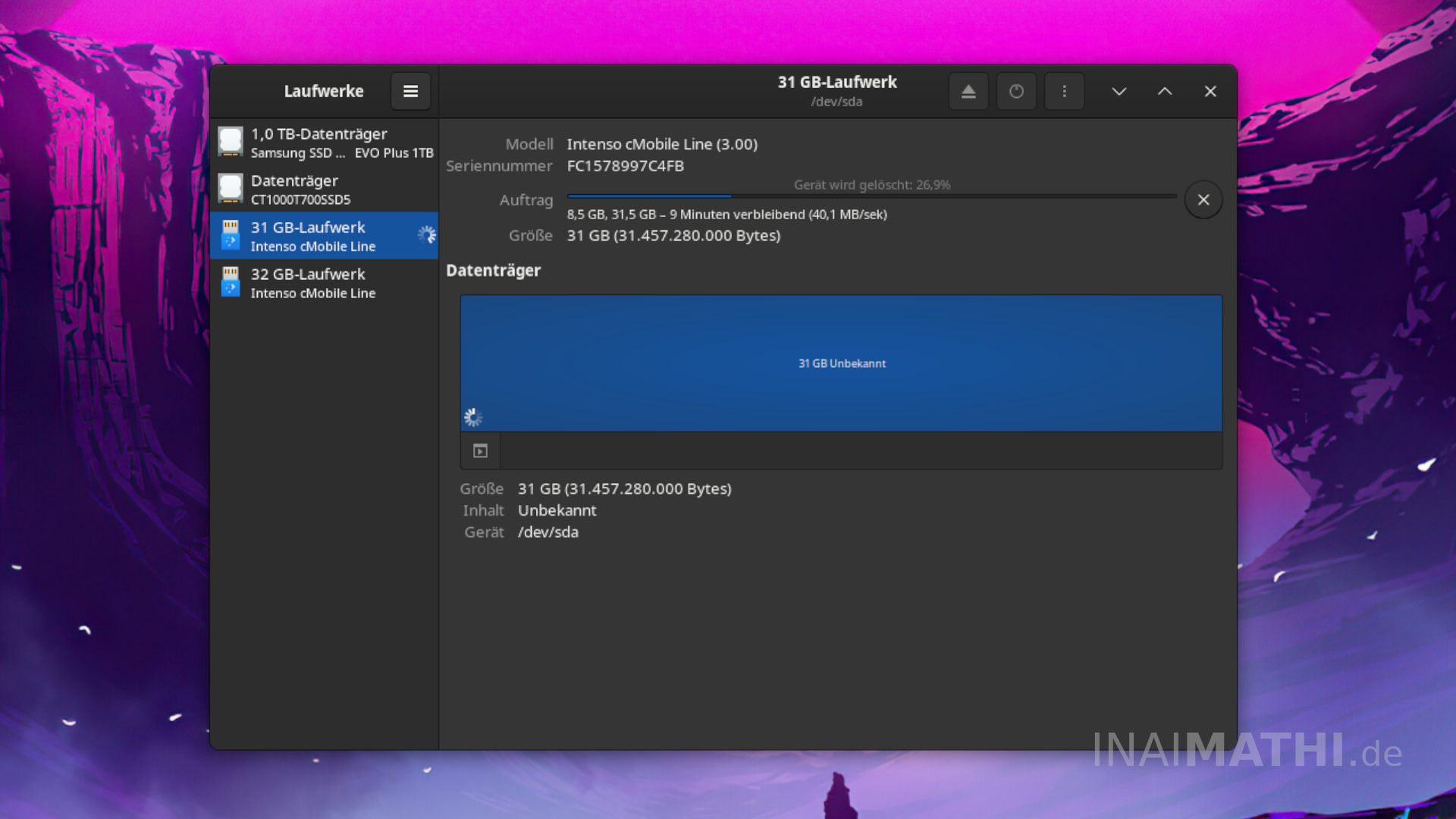This screenshot has width=1456, height=819.
Task: Click the USB icon of 32 GB-Laufwerk
Action: tap(231, 282)
